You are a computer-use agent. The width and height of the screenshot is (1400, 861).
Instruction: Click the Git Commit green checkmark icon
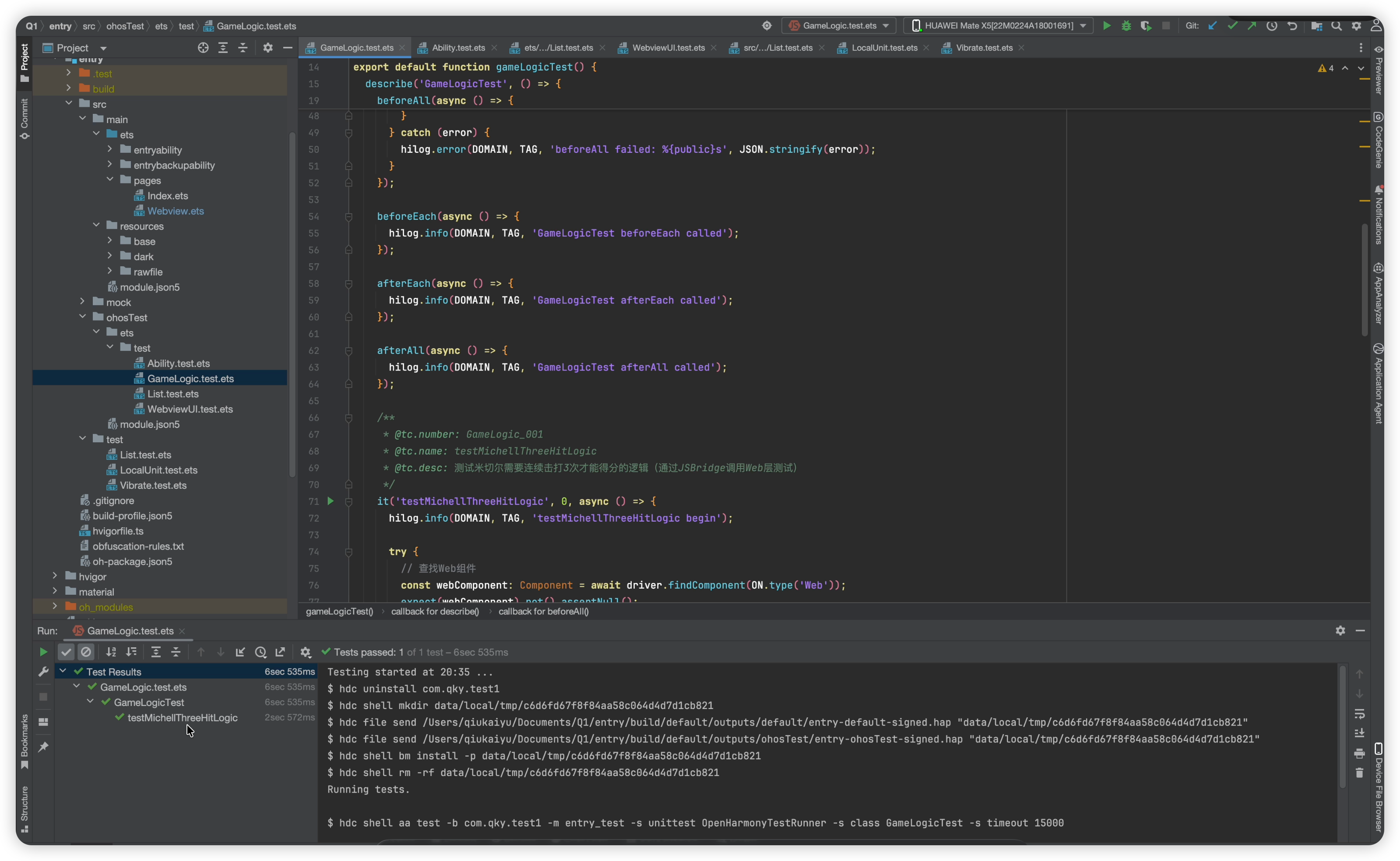[x=1232, y=26]
